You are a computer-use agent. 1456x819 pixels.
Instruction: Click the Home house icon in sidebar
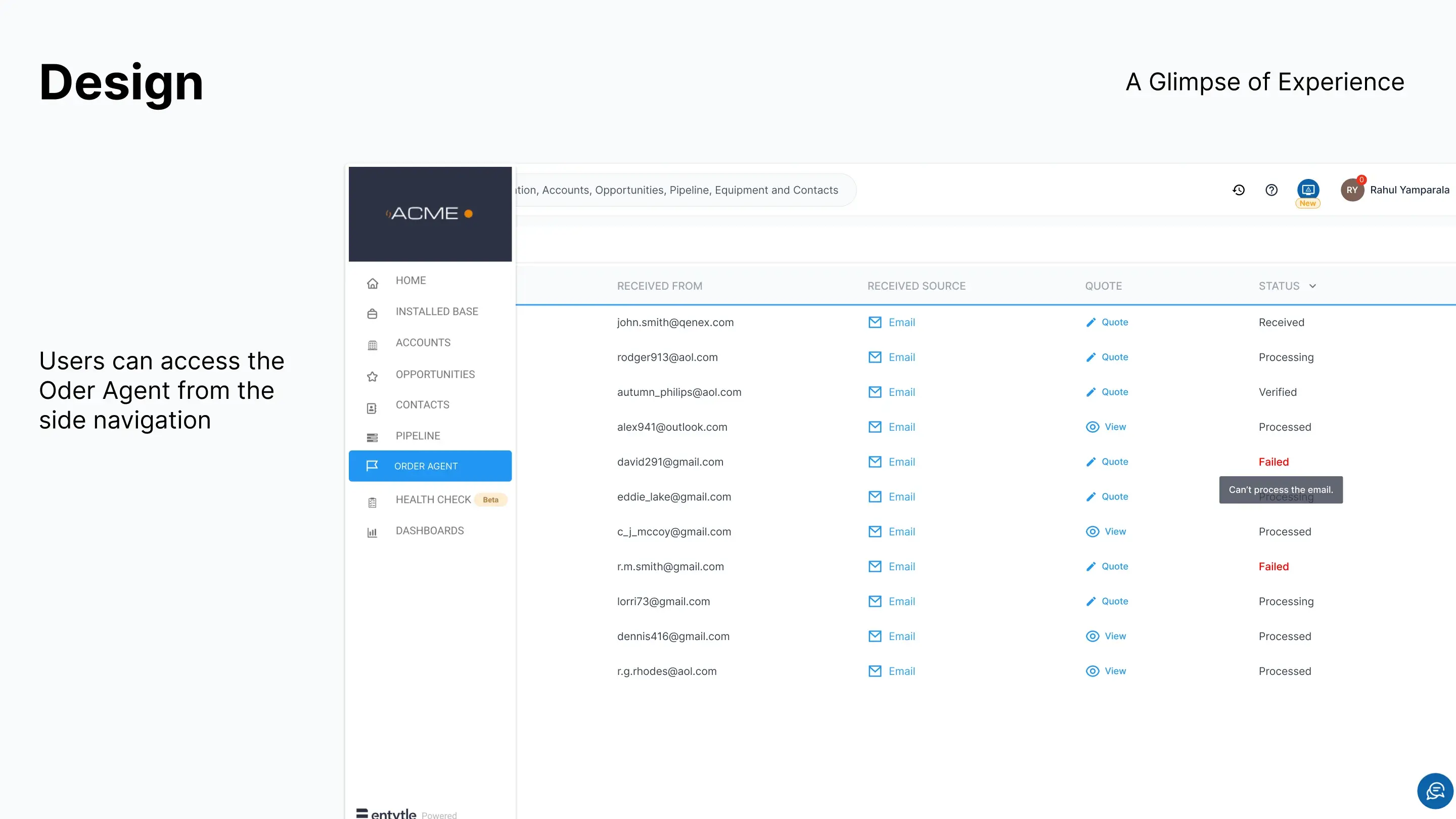(372, 283)
